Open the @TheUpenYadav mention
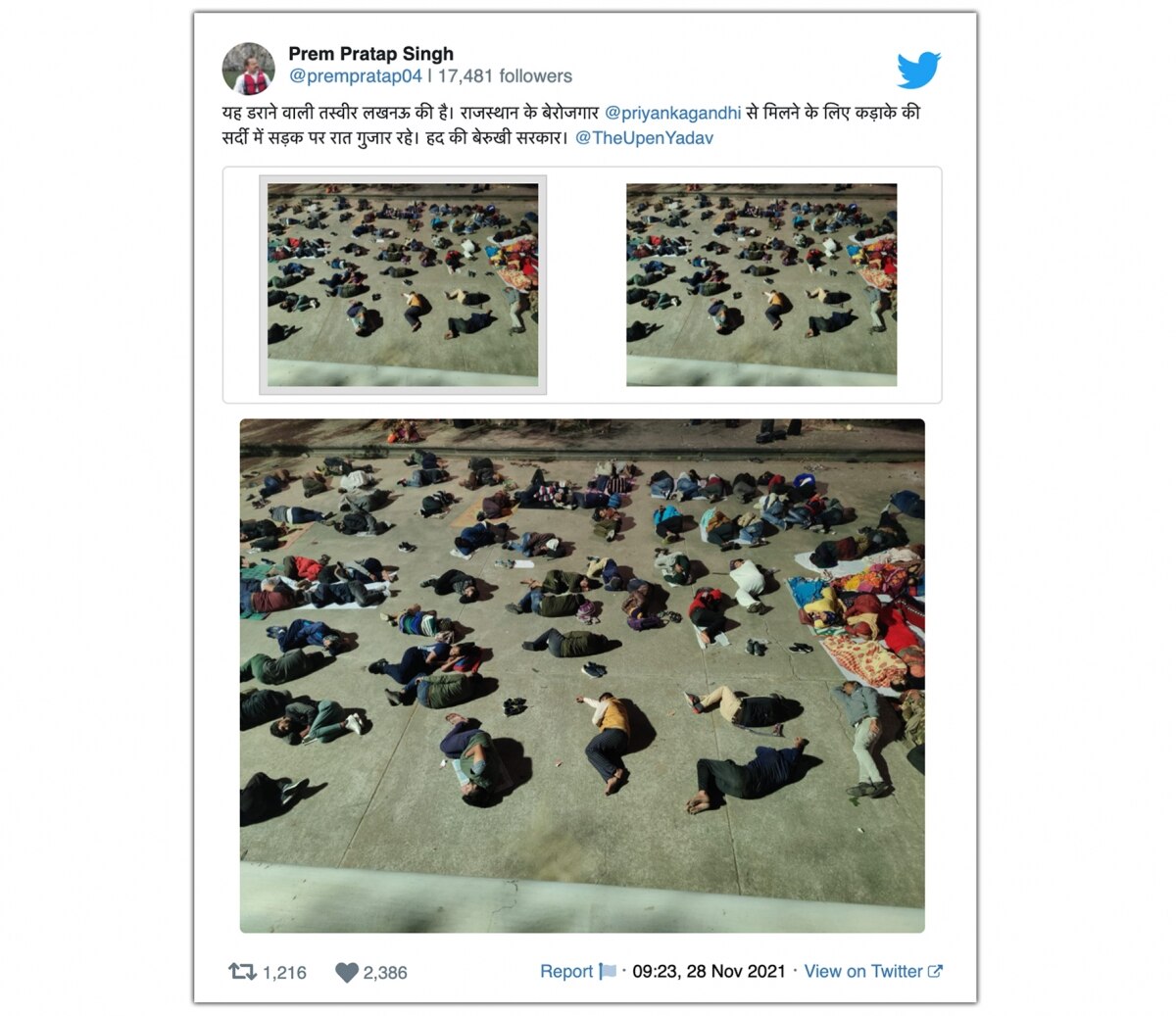1176x1016 pixels. click(644, 138)
